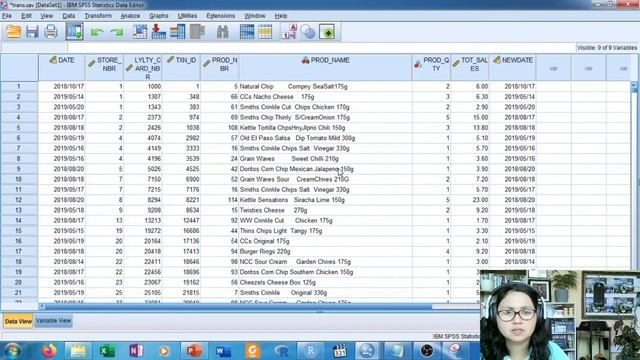The image size is (640, 360).
Task: Open OneNote from the taskbar
Action: 136,351
